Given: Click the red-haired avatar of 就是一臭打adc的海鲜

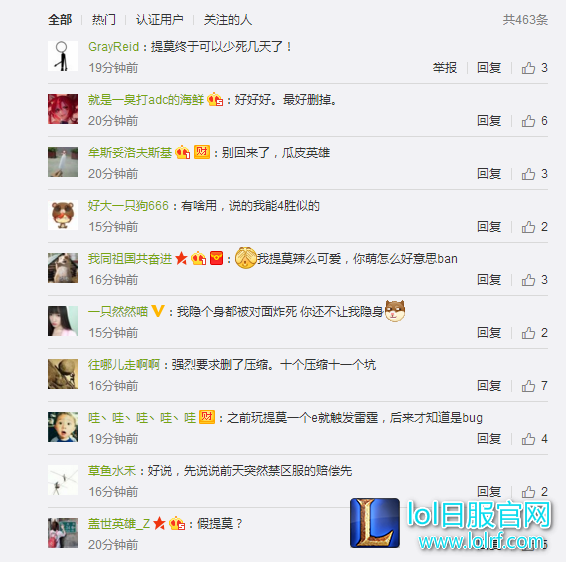Looking at the screenshot, I should (x=63, y=109).
